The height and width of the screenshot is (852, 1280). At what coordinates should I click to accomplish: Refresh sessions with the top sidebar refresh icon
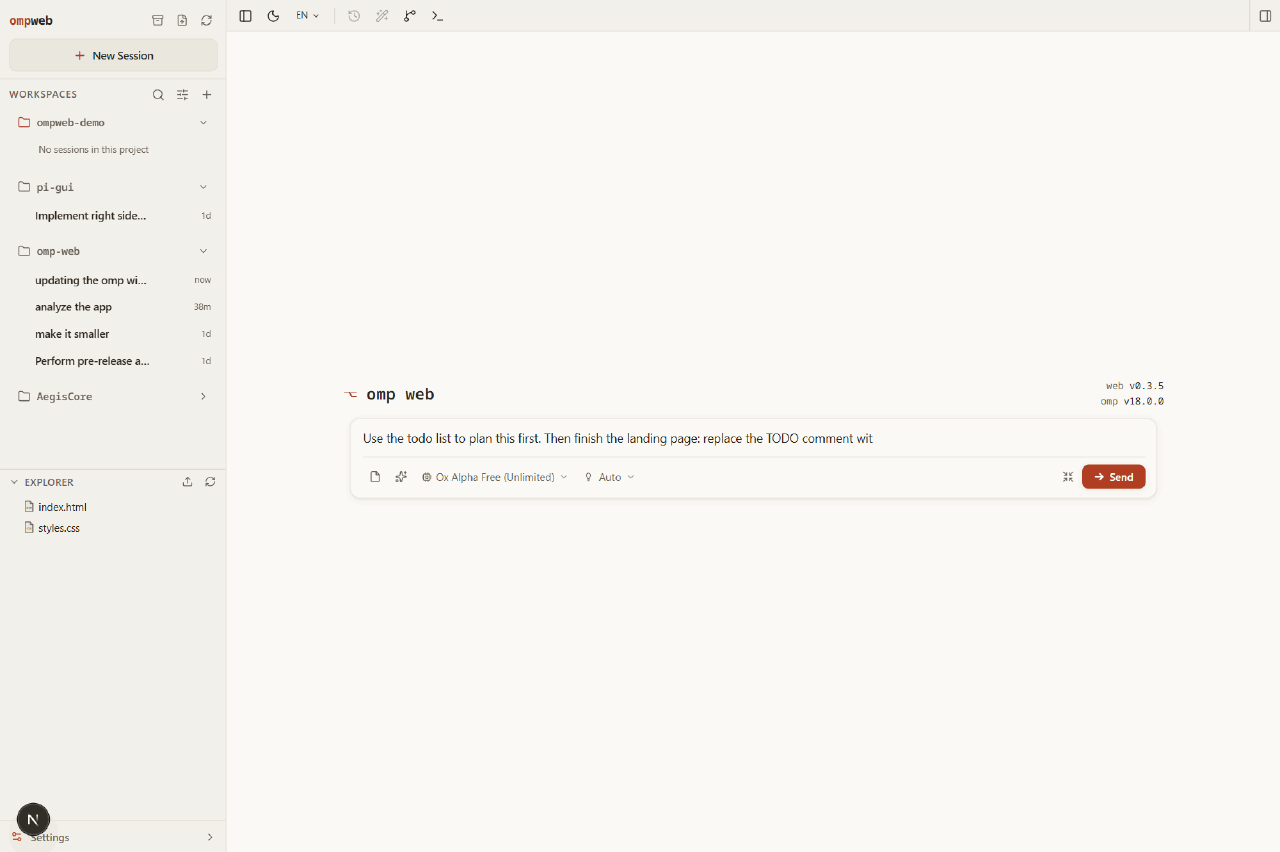(206, 20)
